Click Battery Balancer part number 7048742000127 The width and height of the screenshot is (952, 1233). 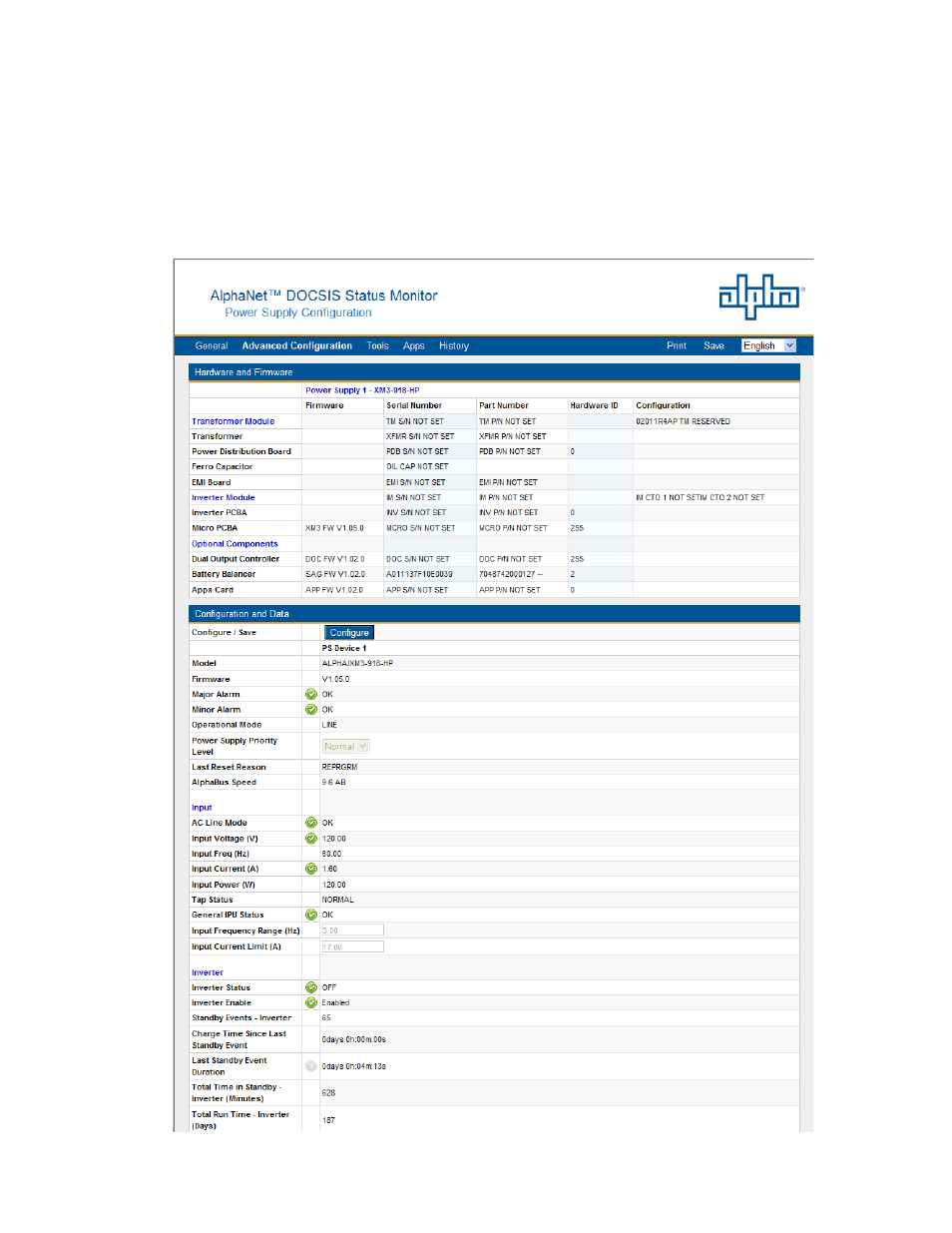pos(511,574)
